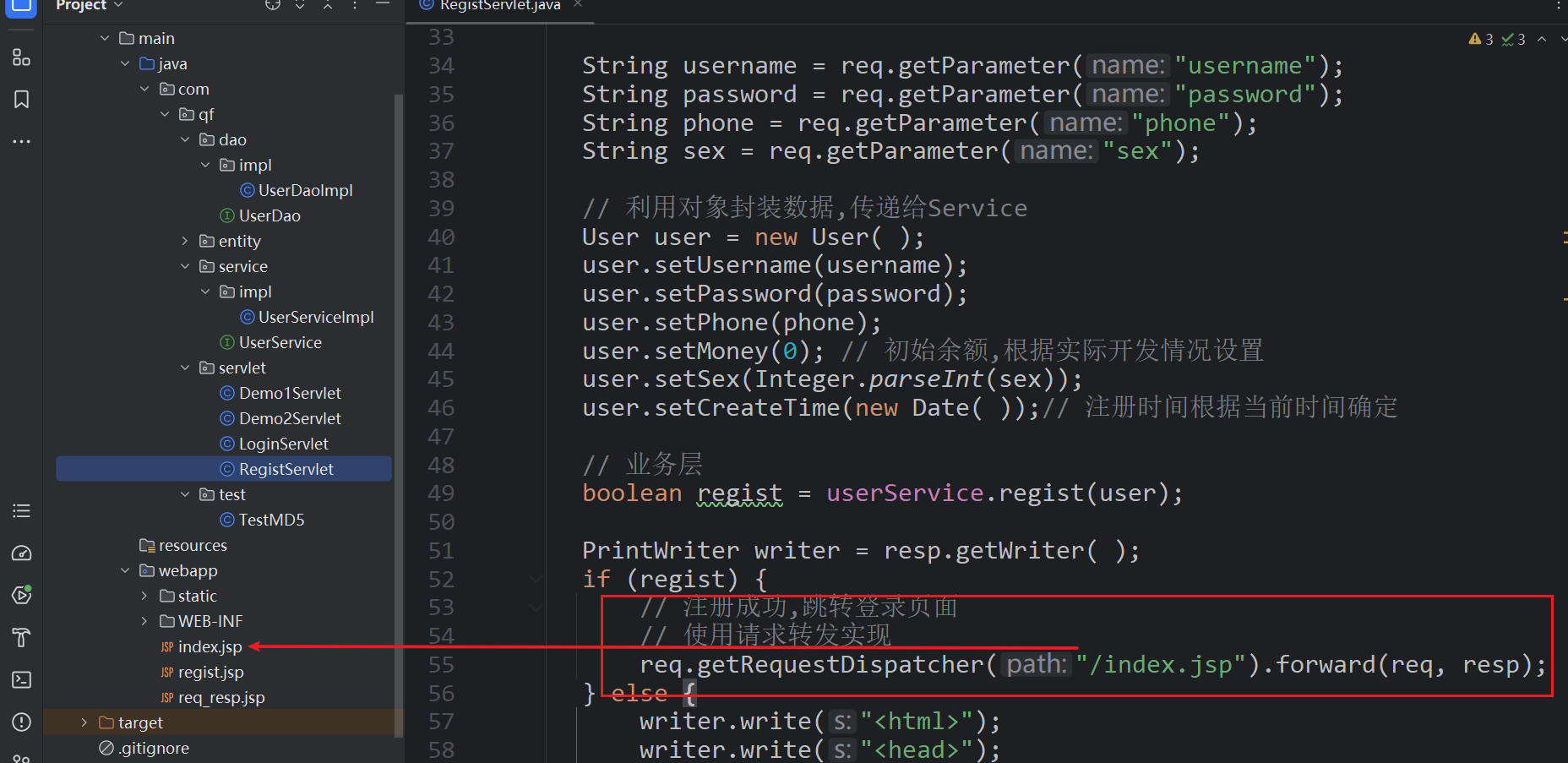1568x763 pixels.
Task: Open Project panel options kebab menu
Action: 355,5
